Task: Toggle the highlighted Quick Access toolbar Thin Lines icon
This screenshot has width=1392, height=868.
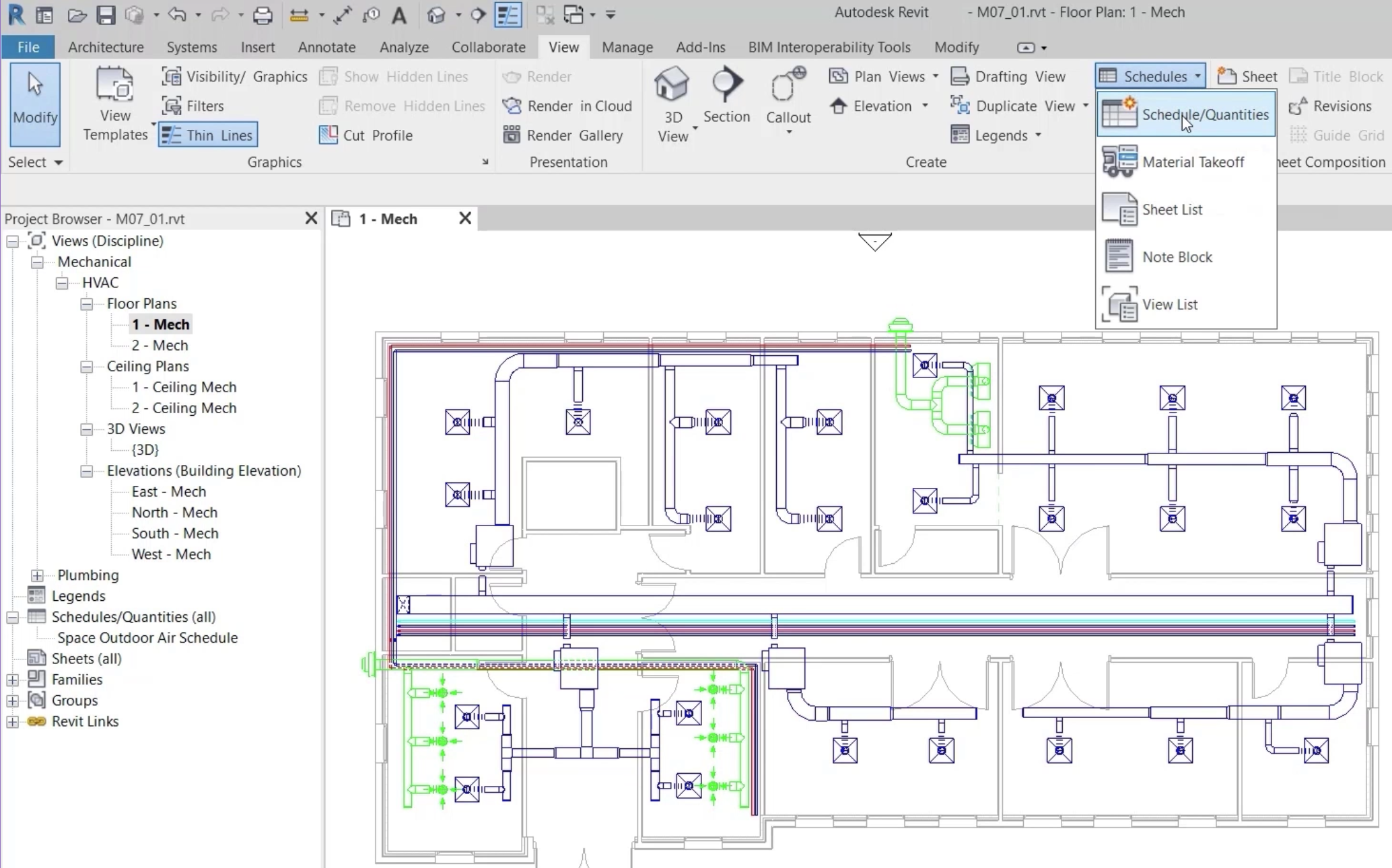Action: coord(508,15)
